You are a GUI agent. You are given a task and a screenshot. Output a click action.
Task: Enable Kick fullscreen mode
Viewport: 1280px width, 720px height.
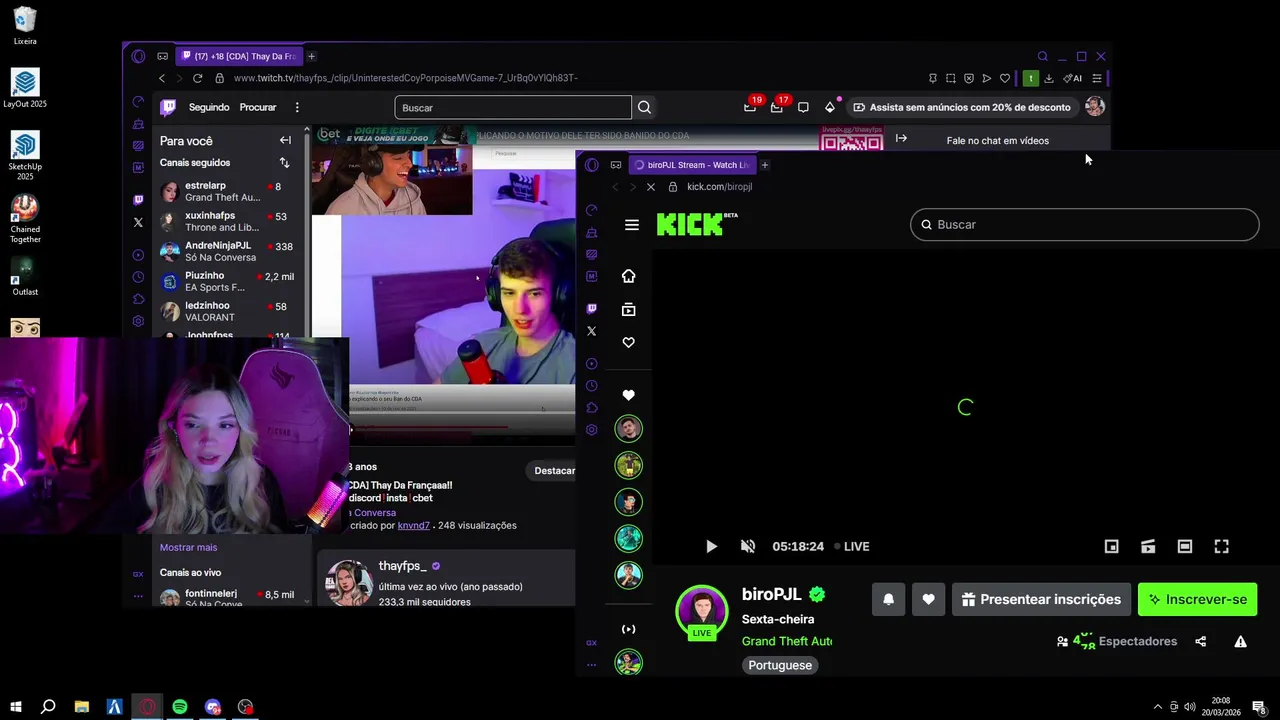(x=1221, y=546)
